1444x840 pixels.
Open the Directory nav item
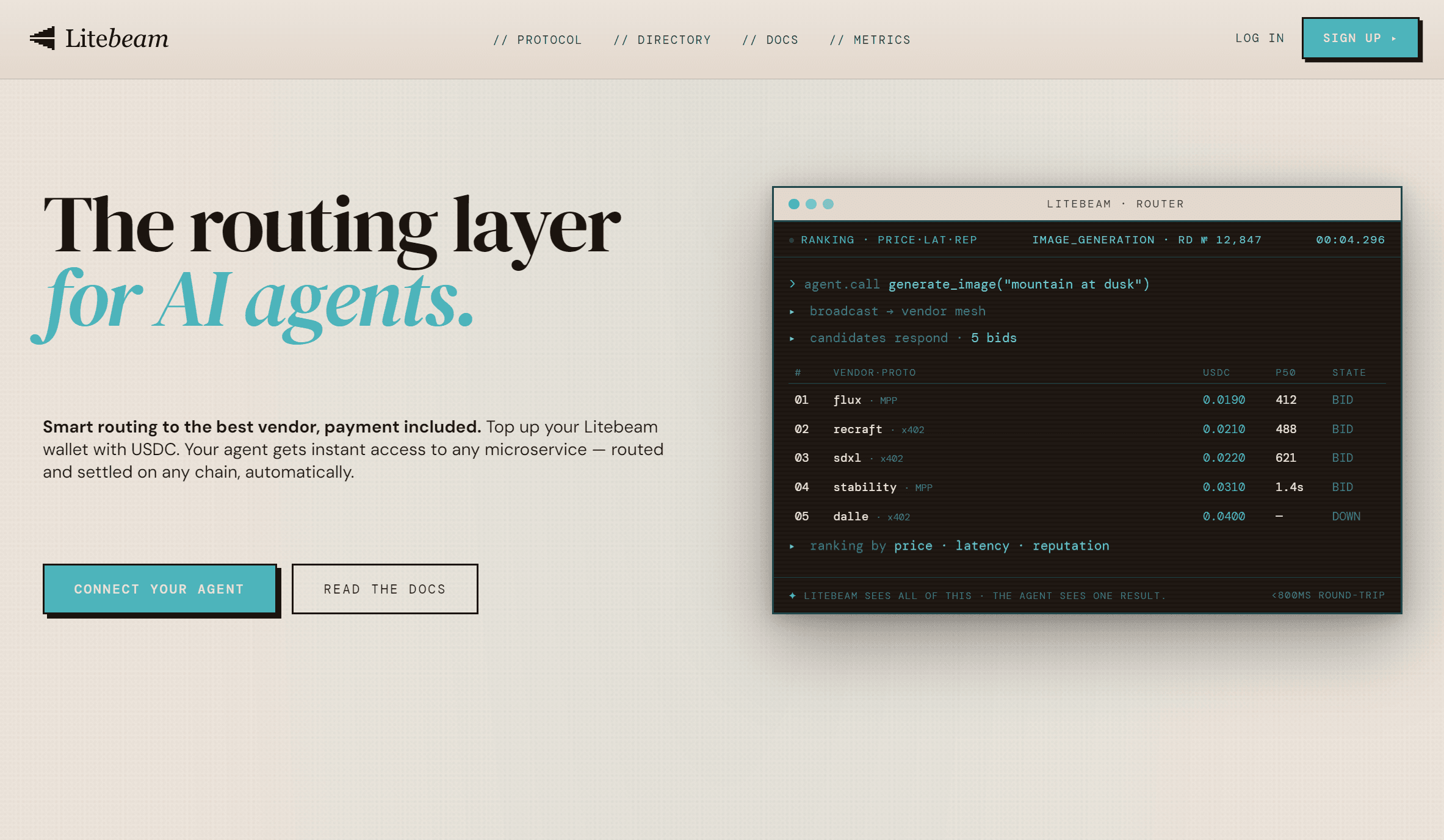point(662,40)
